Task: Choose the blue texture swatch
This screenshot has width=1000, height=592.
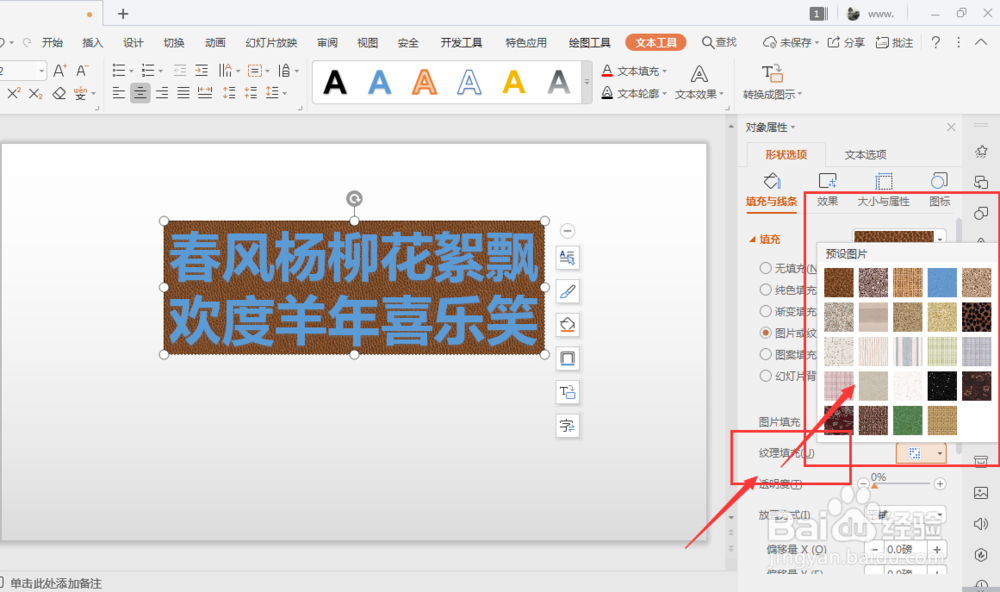Action: click(x=942, y=283)
